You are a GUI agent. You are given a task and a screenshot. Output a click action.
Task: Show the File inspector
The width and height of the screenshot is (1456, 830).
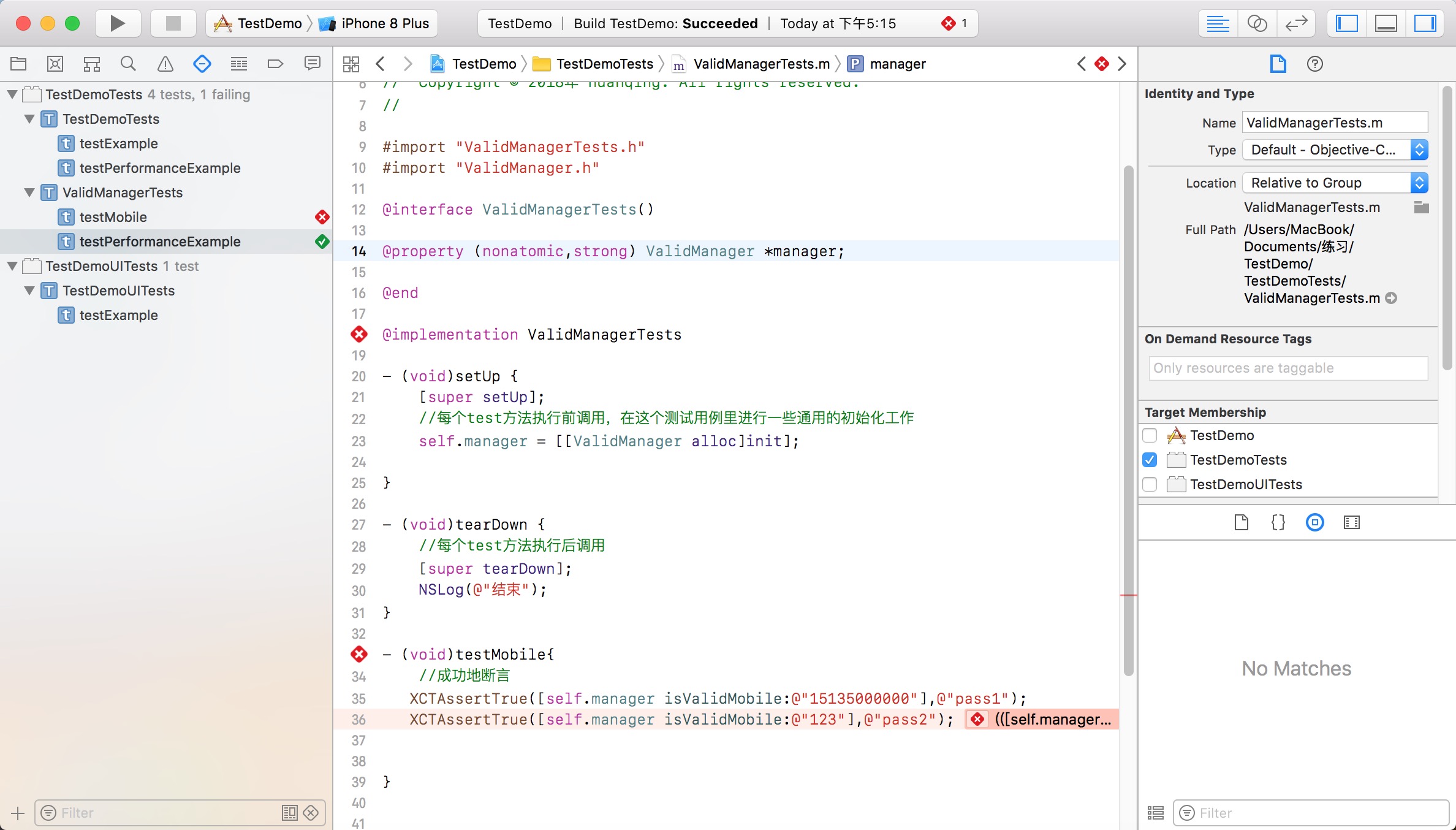1278,64
